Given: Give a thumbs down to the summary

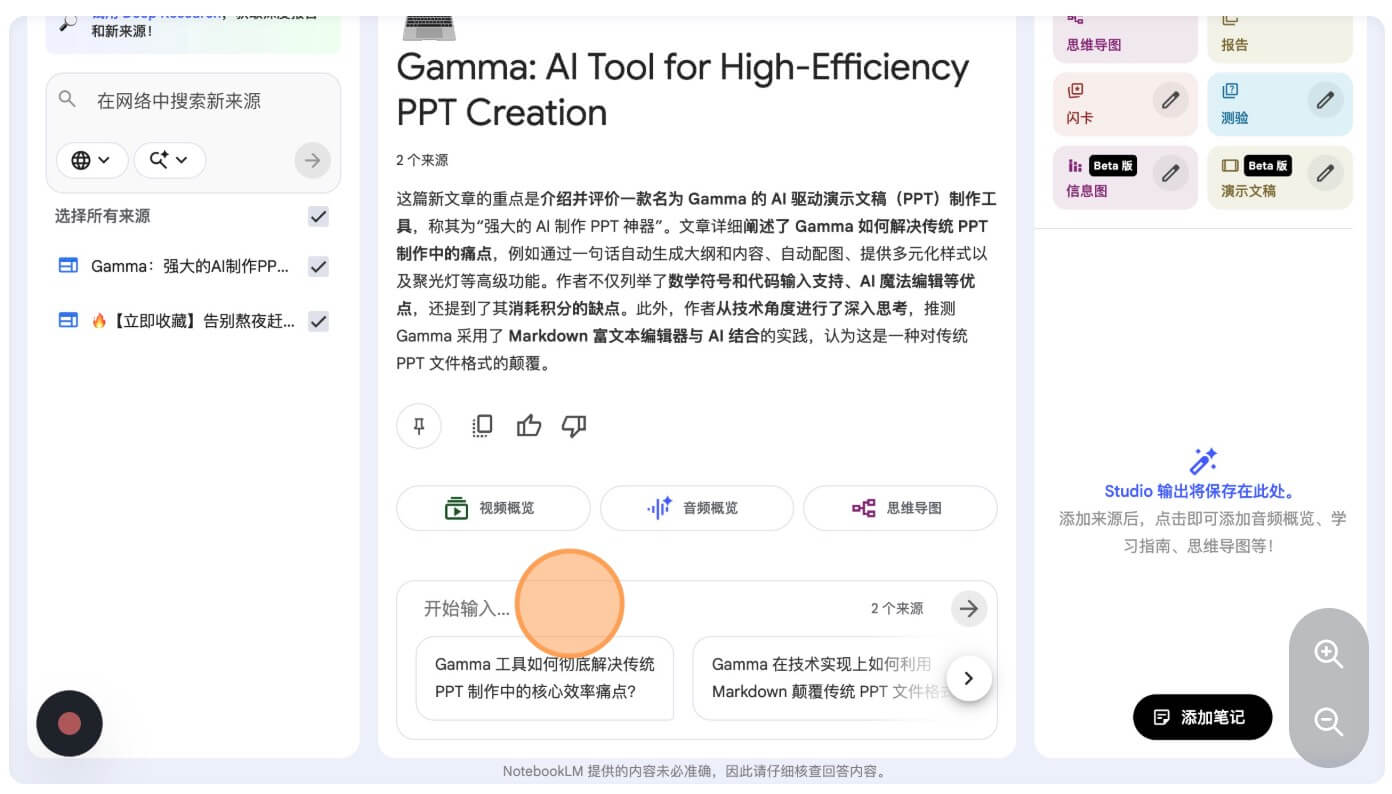Looking at the screenshot, I should pos(574,426).
